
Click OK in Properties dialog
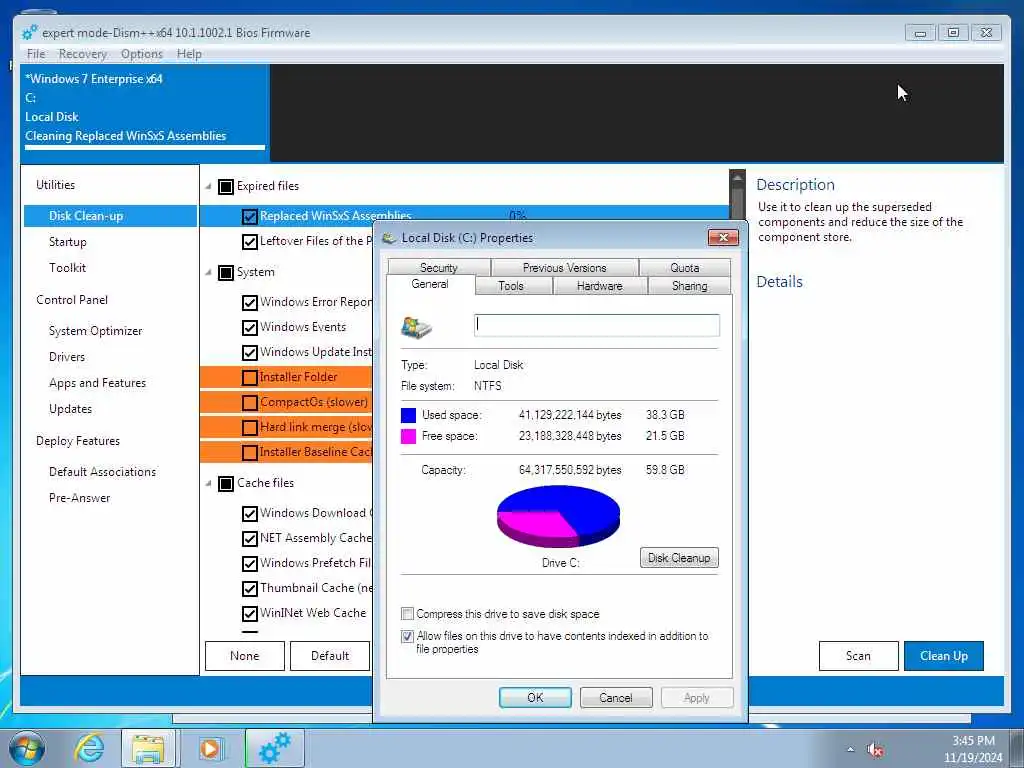[x=536, y=697]
